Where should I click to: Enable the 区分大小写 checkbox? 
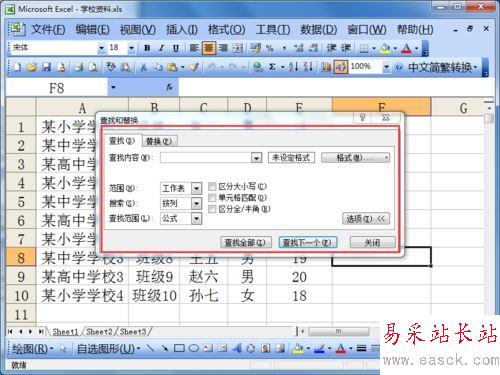[x=212, y=186]
